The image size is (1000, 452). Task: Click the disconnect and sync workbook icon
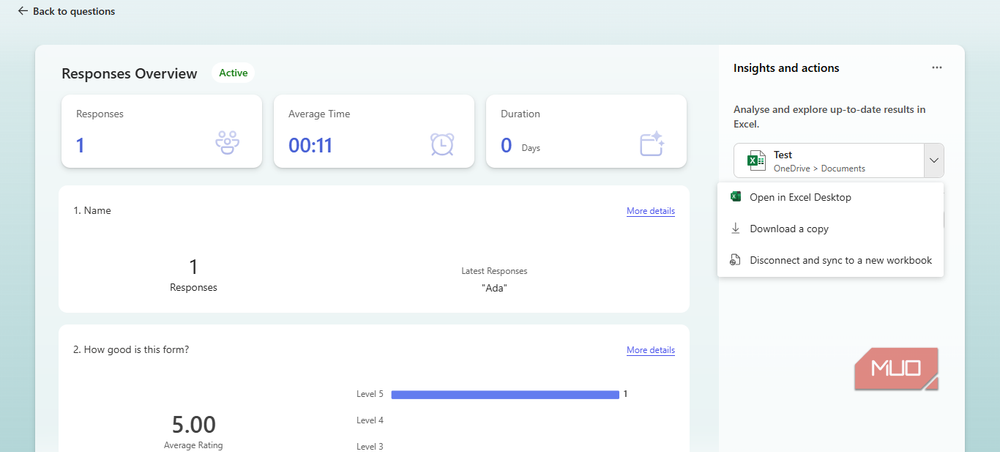click(735, 260)
